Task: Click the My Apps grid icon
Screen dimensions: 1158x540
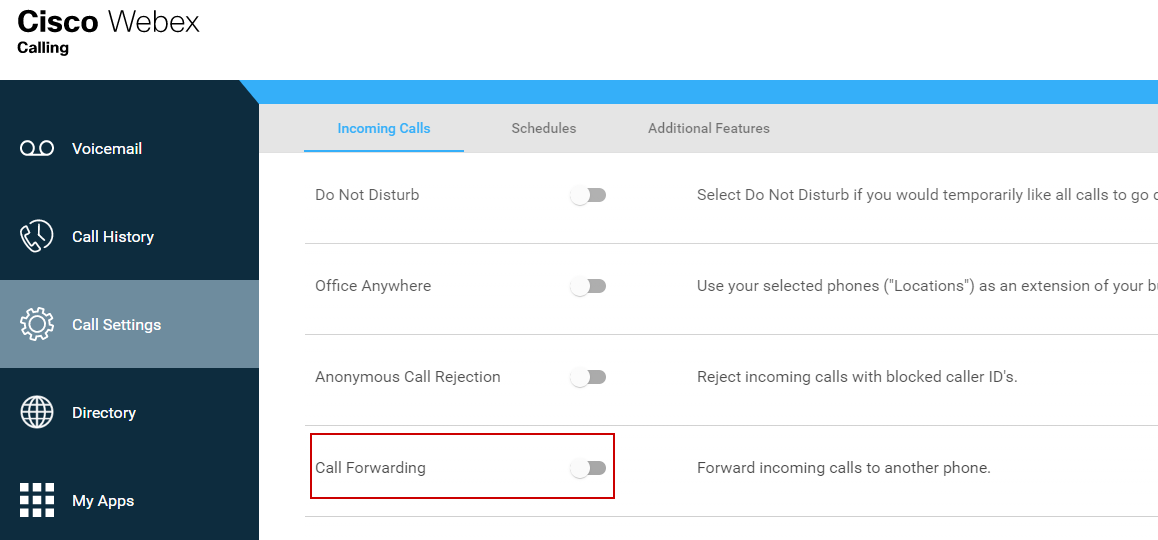Action: (37, 500)
